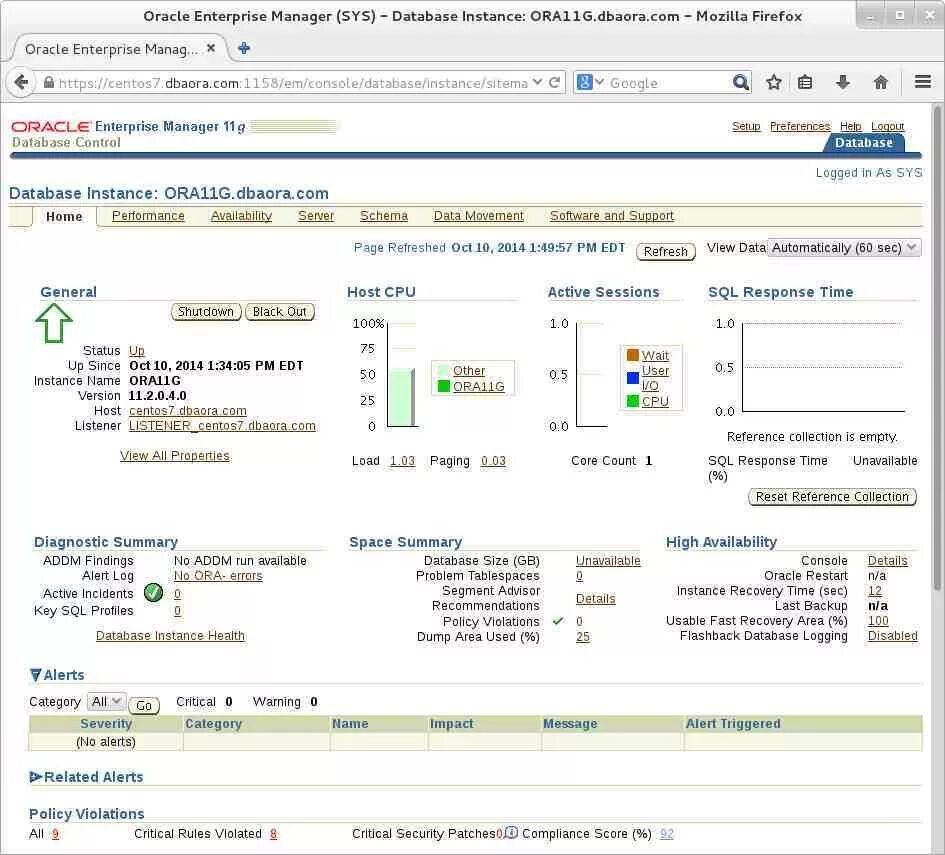
Task: Click the ORA11G green legend swatch
Action: tap(444, 386)
